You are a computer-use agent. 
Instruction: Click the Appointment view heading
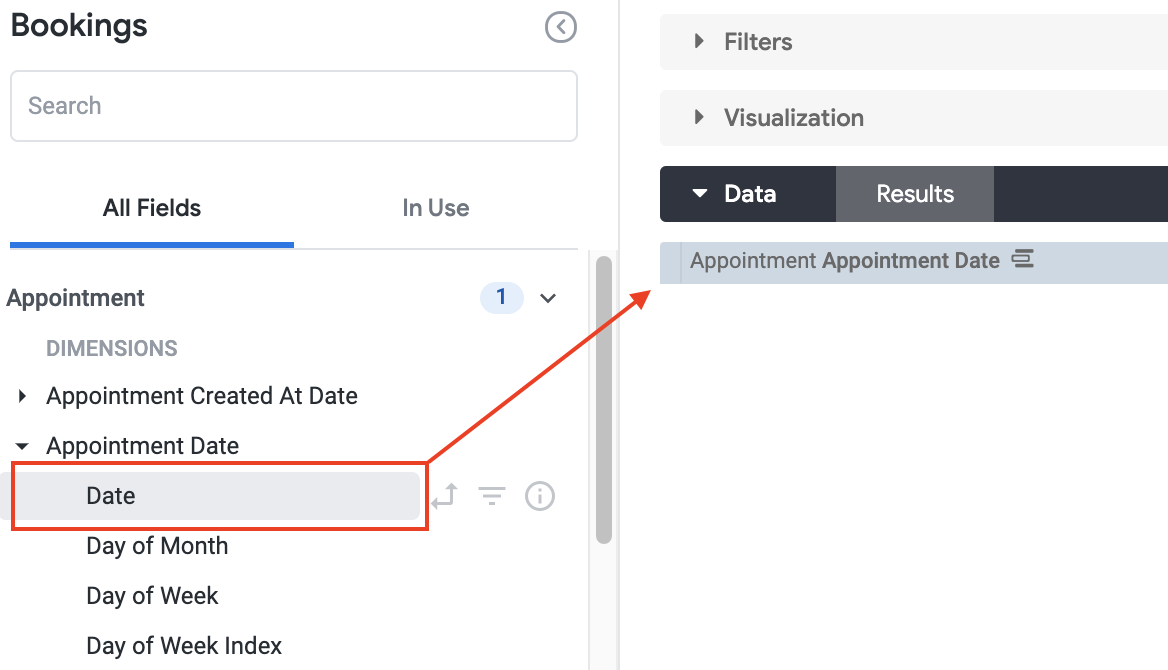pos(75,298)
